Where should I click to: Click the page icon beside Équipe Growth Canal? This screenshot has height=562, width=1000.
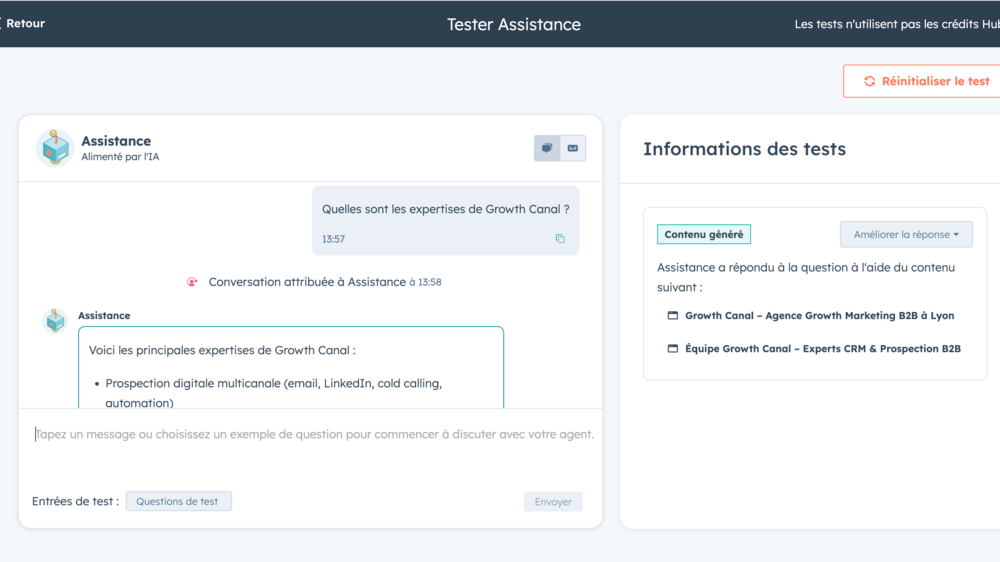coord(672,348)
